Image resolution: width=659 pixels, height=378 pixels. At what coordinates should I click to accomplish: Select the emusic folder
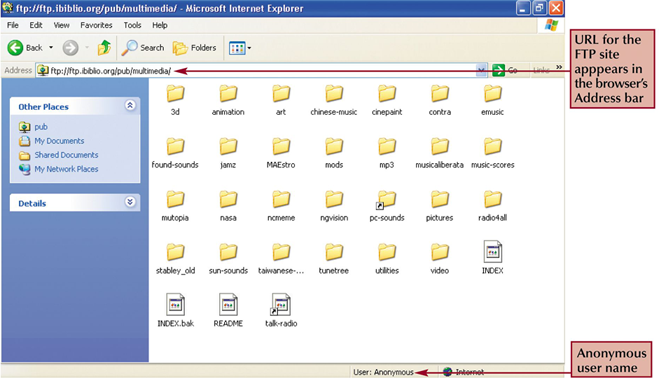coord(493,100)
